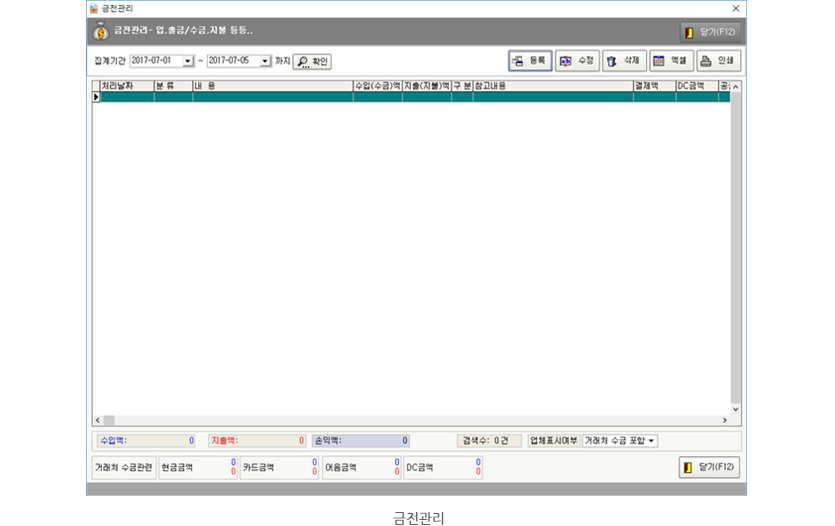Click the 수정 (edit) toolbar button

pos(577,61)
